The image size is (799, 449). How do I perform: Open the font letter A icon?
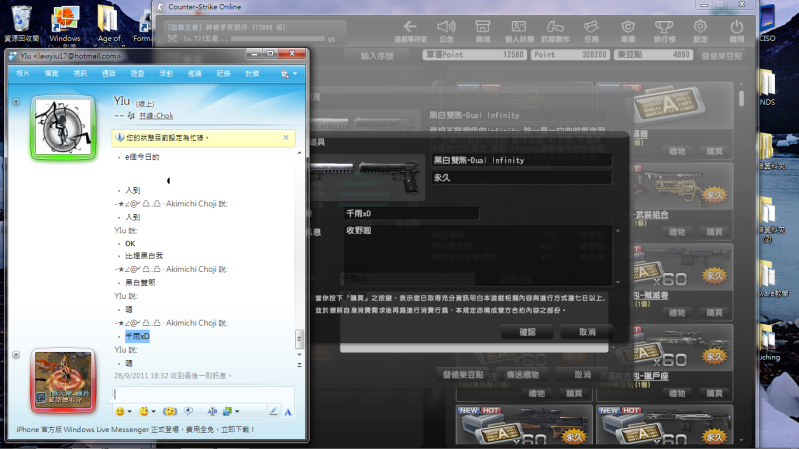click(288, 412)
